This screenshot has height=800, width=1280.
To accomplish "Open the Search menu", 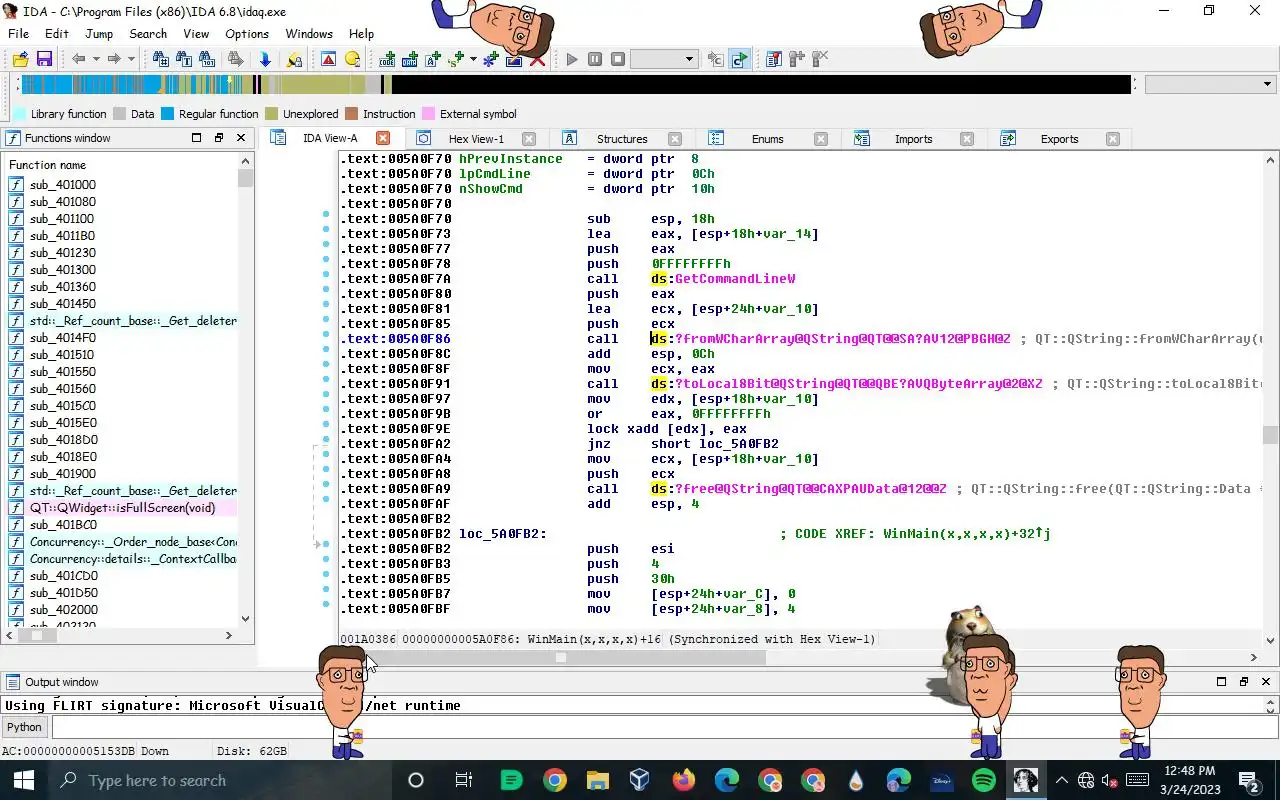I will (148, 33).
